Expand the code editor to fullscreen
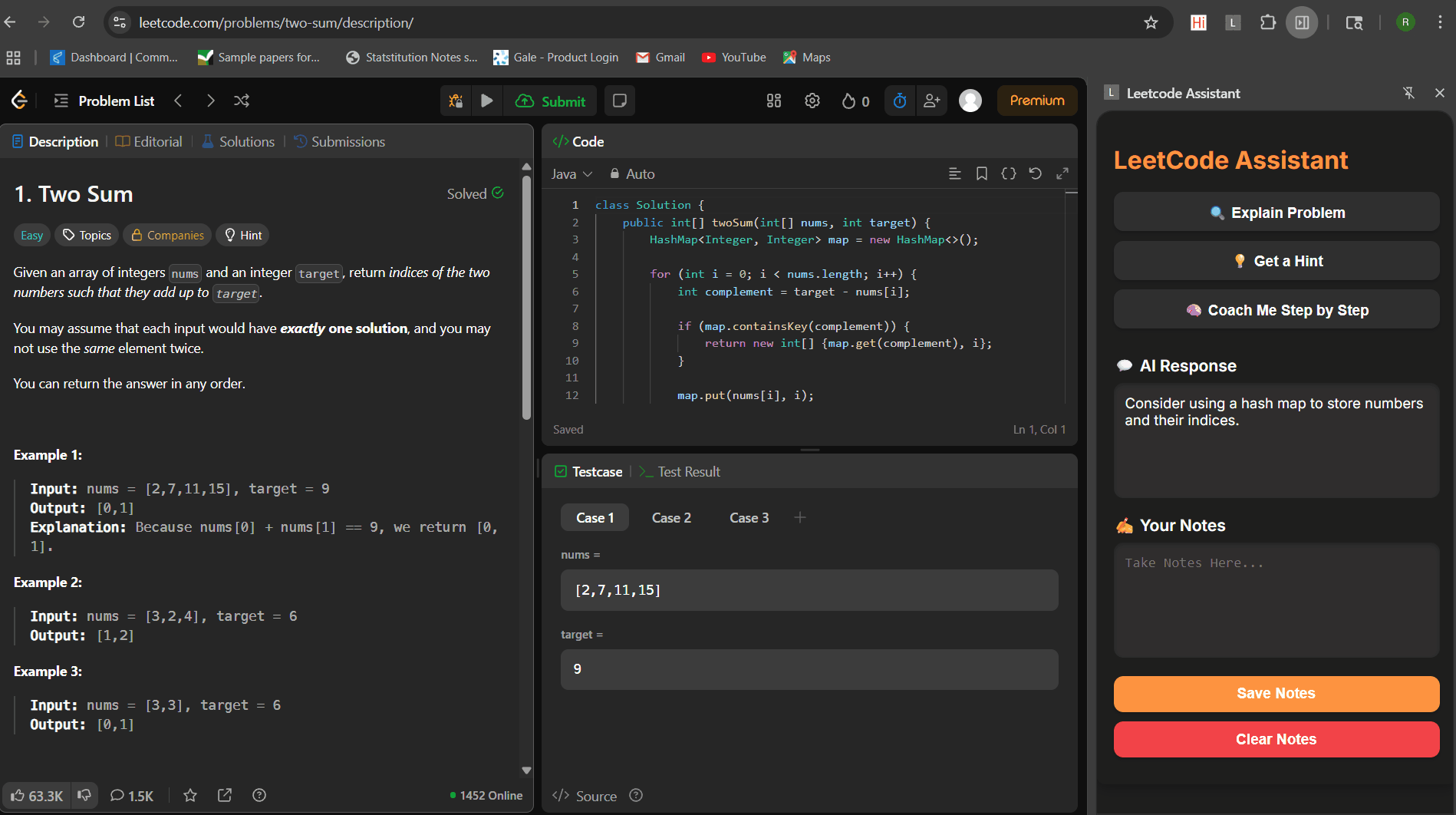1456x815 pixels. point(1062,173)
